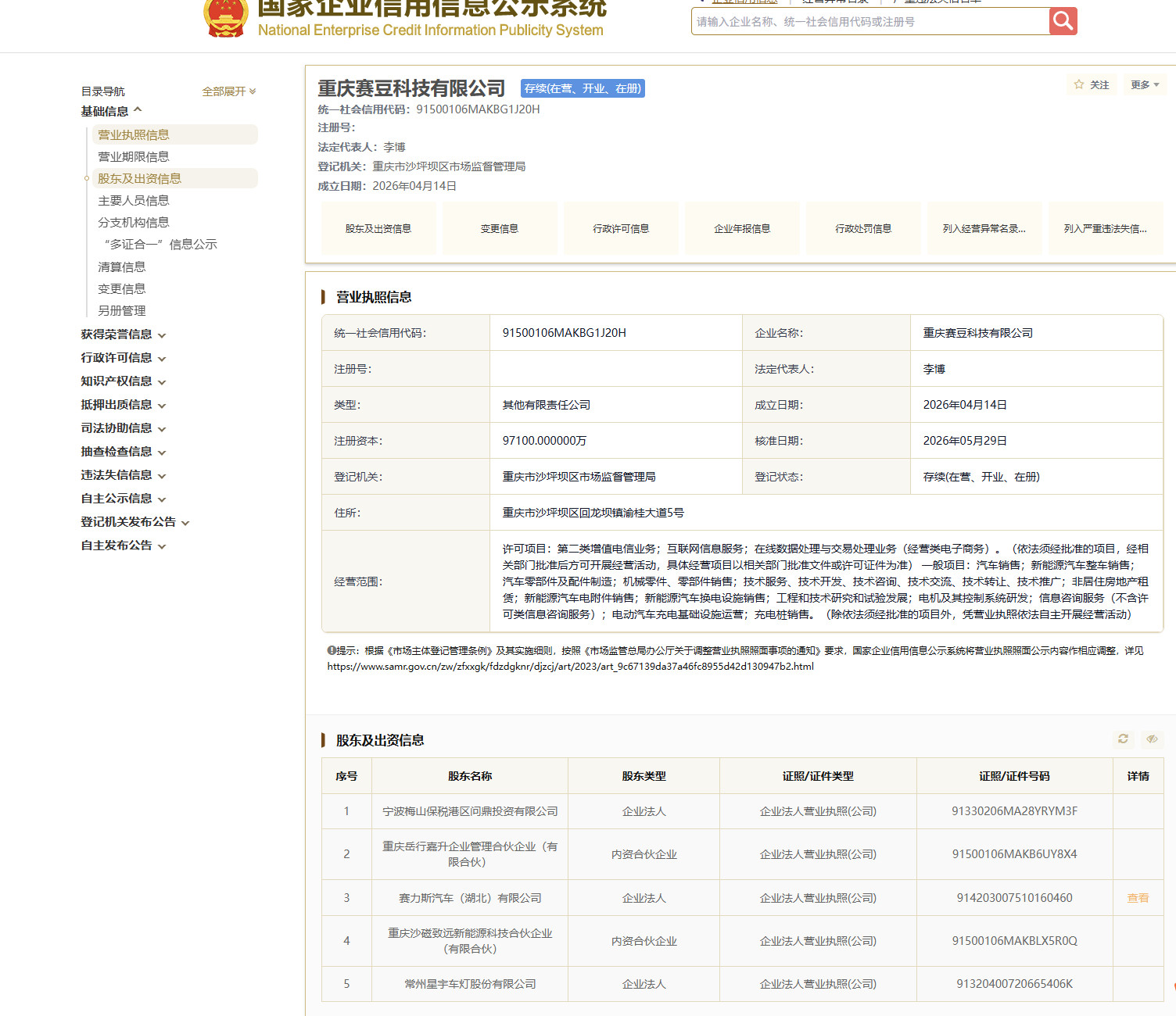Select 另册管理 in the sidebar
Screen dimensions: 1176x1016
pos(121,310)
